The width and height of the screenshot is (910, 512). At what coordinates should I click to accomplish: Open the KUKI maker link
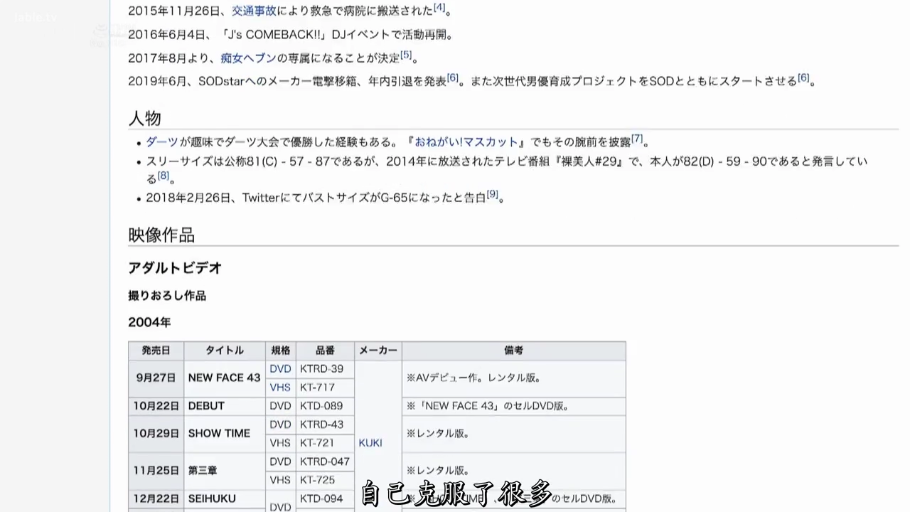pyautogui.click(x=370, y=443)
